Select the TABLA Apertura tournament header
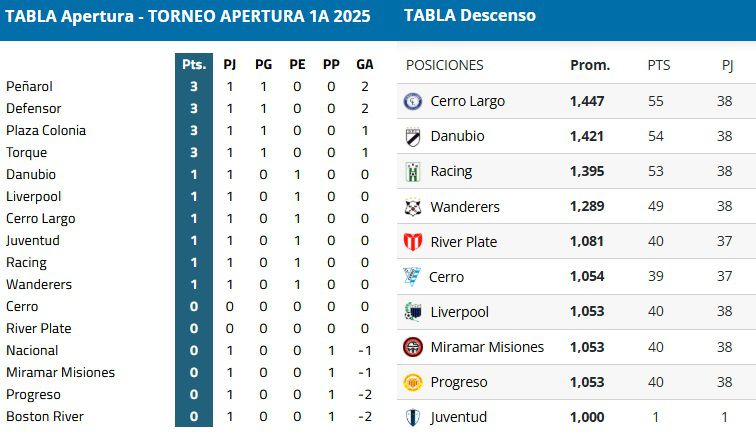The width and height of the screenshot is (756, 433). (x=188, y=16)
